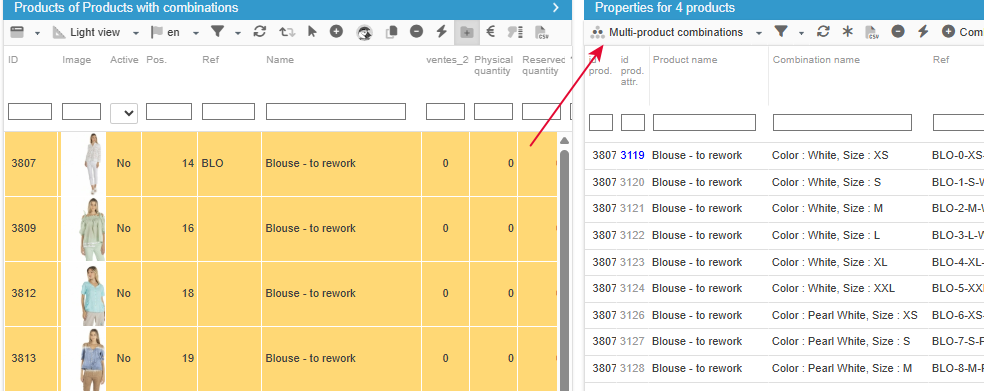Viewport: 984px width, 391px height.
Task: Click the Product name column header
Action: 685,60
